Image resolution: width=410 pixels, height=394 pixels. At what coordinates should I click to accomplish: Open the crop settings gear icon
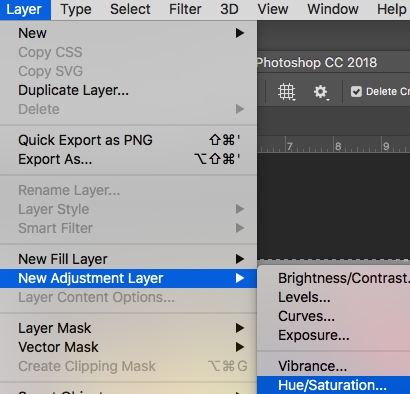[x=321, y=92]
